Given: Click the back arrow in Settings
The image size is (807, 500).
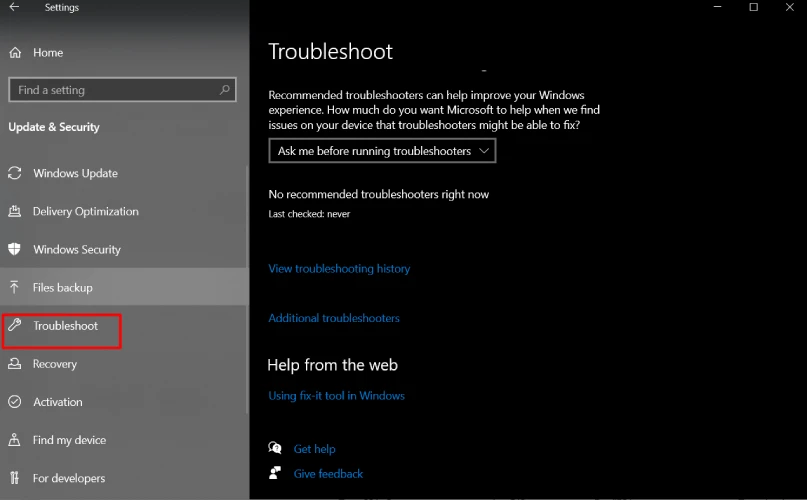Looking at the screenshot, I should [x=14, y=7].
